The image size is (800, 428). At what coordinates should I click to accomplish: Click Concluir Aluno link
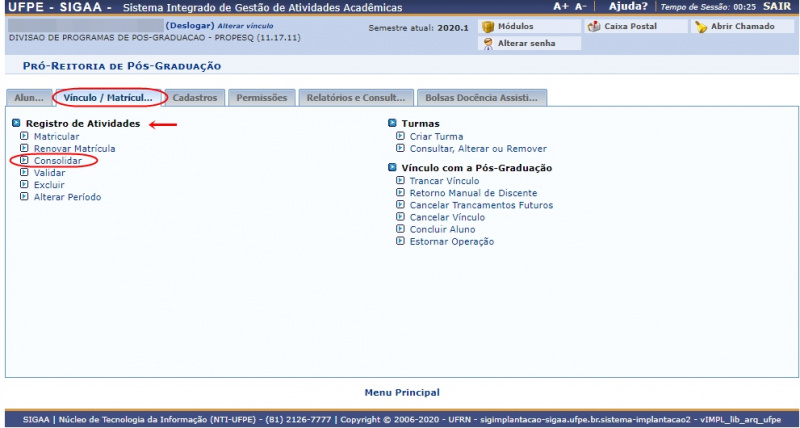[442, 229]
